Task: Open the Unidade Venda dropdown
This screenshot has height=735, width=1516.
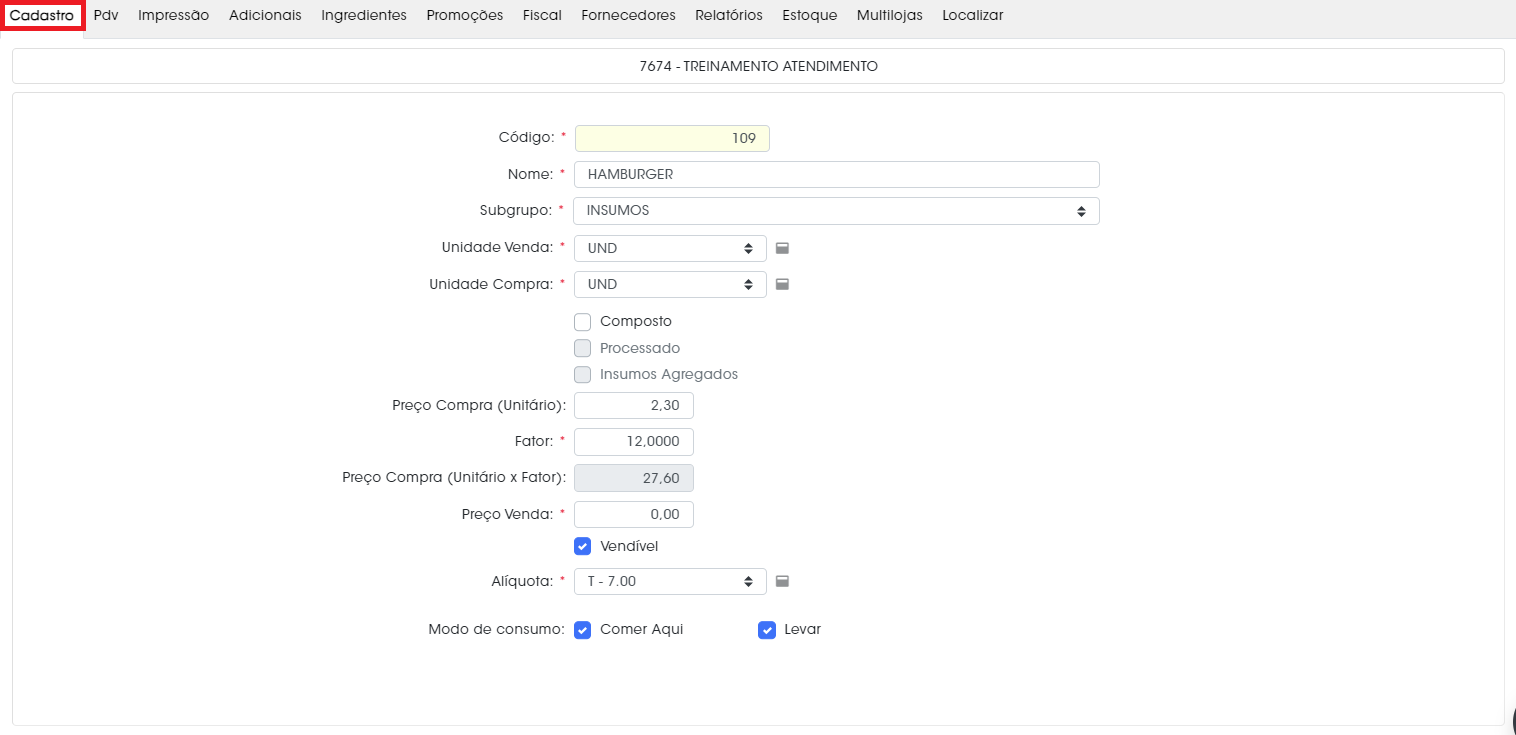Action: pos(670,248)
